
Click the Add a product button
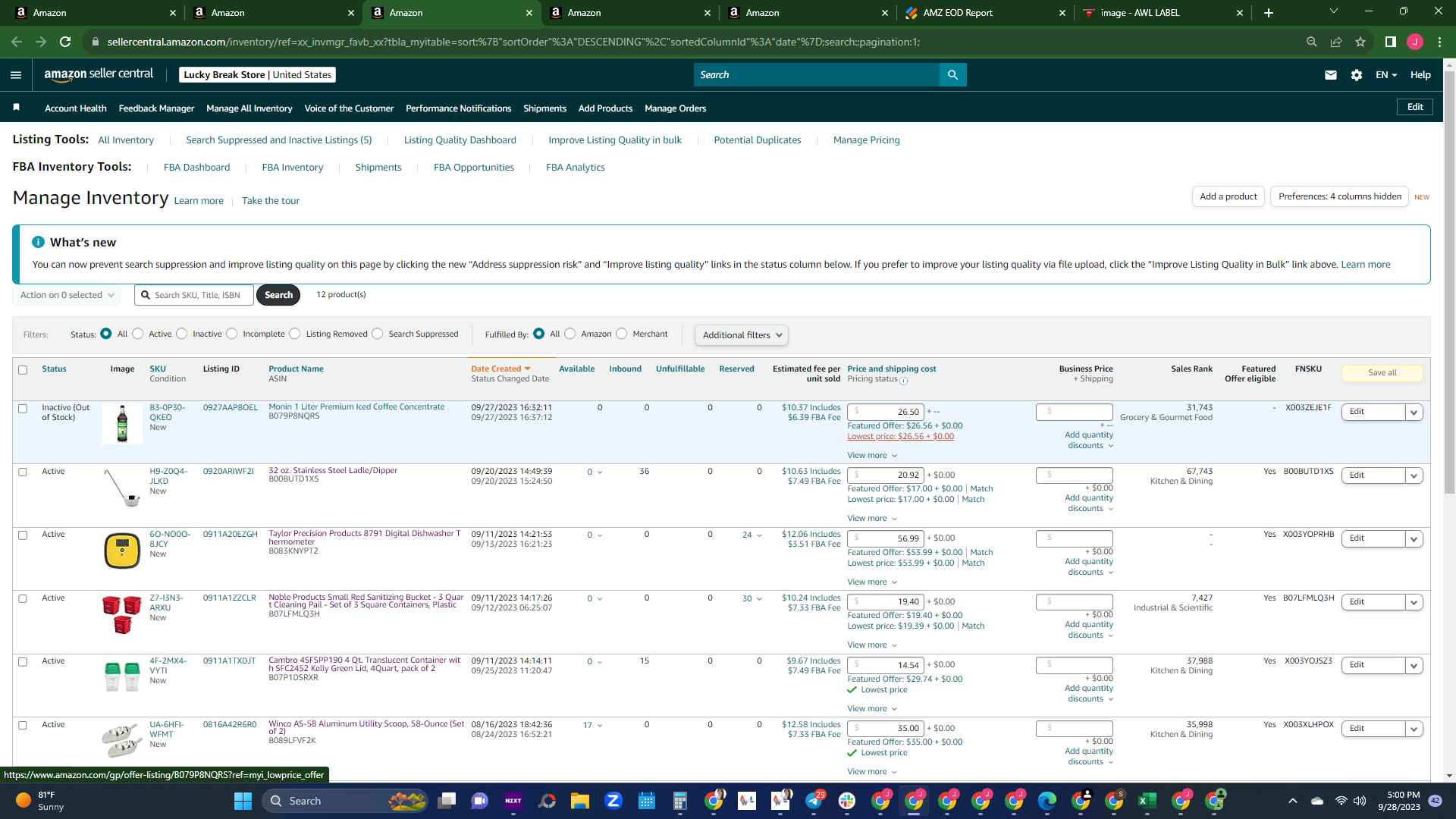click(x=1228, y=196)
